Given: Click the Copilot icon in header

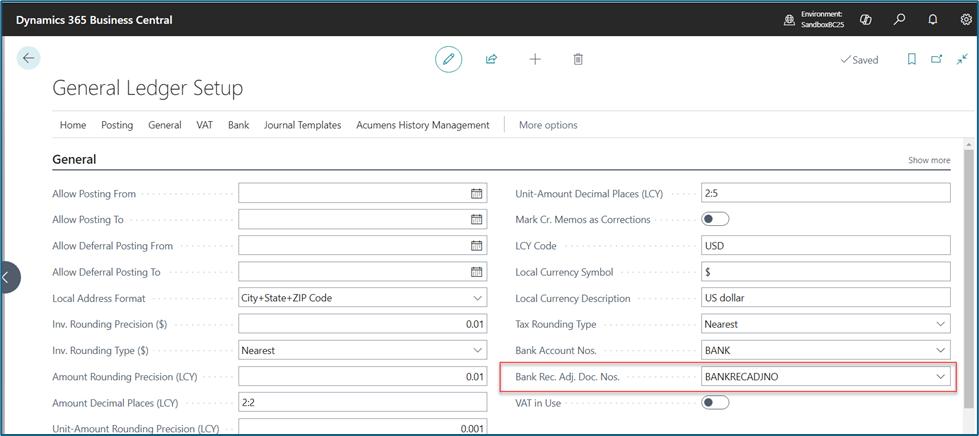Looking at the screenshot, I should (x=865, y=19).
